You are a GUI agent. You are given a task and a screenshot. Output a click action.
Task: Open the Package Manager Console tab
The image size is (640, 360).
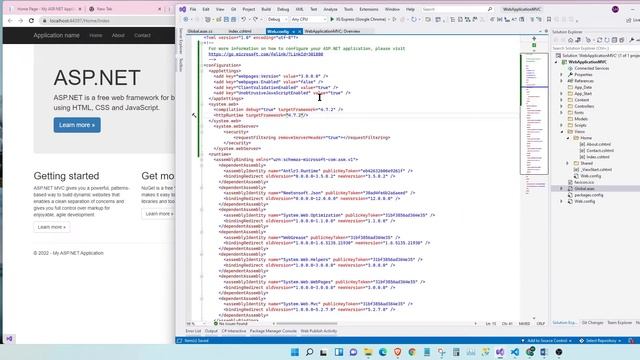tap(273, 331)
